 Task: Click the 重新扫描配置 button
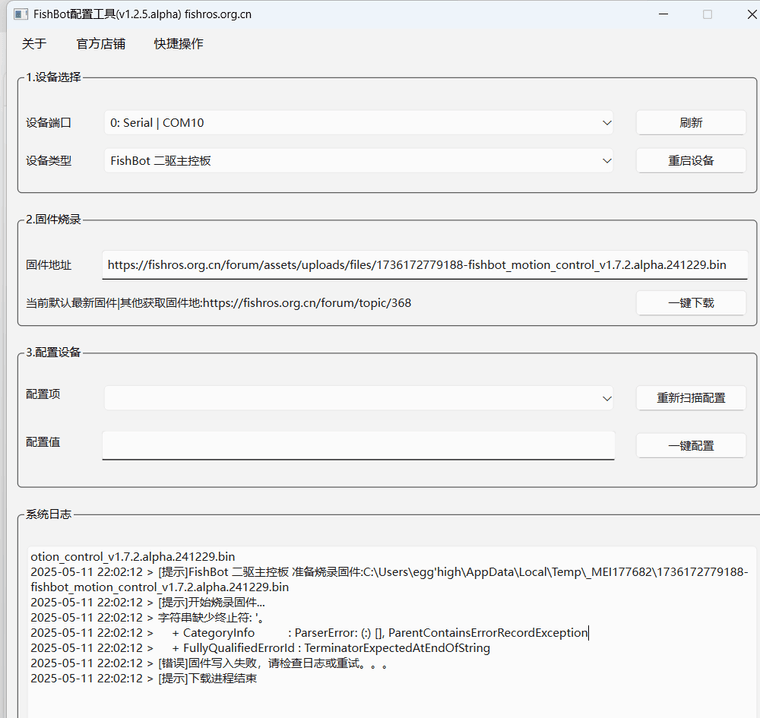[x=691, y=398]
